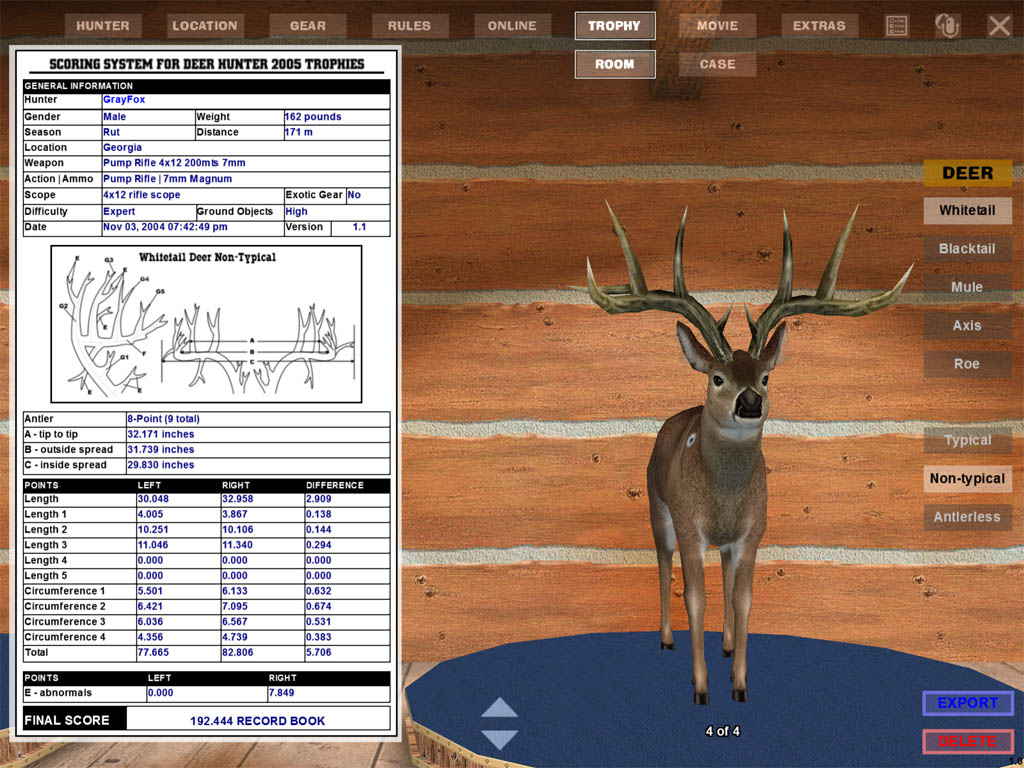Show next trophy with down arrow
Viewport: 1024px width, 768px height.
pos(499,739)
